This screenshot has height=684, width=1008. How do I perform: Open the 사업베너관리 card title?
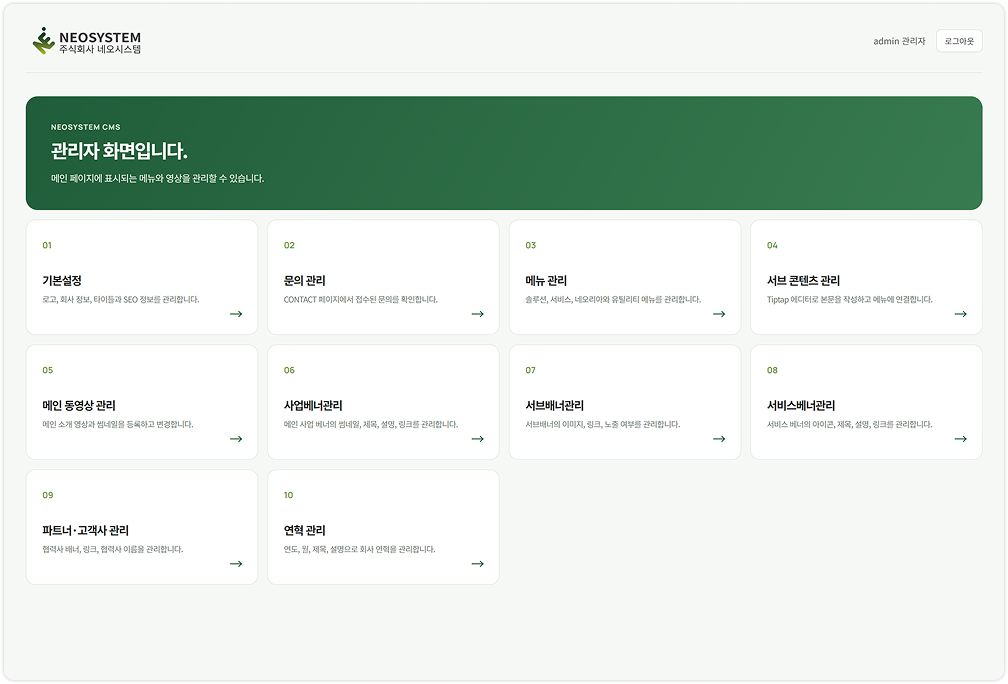coord(313,405)
